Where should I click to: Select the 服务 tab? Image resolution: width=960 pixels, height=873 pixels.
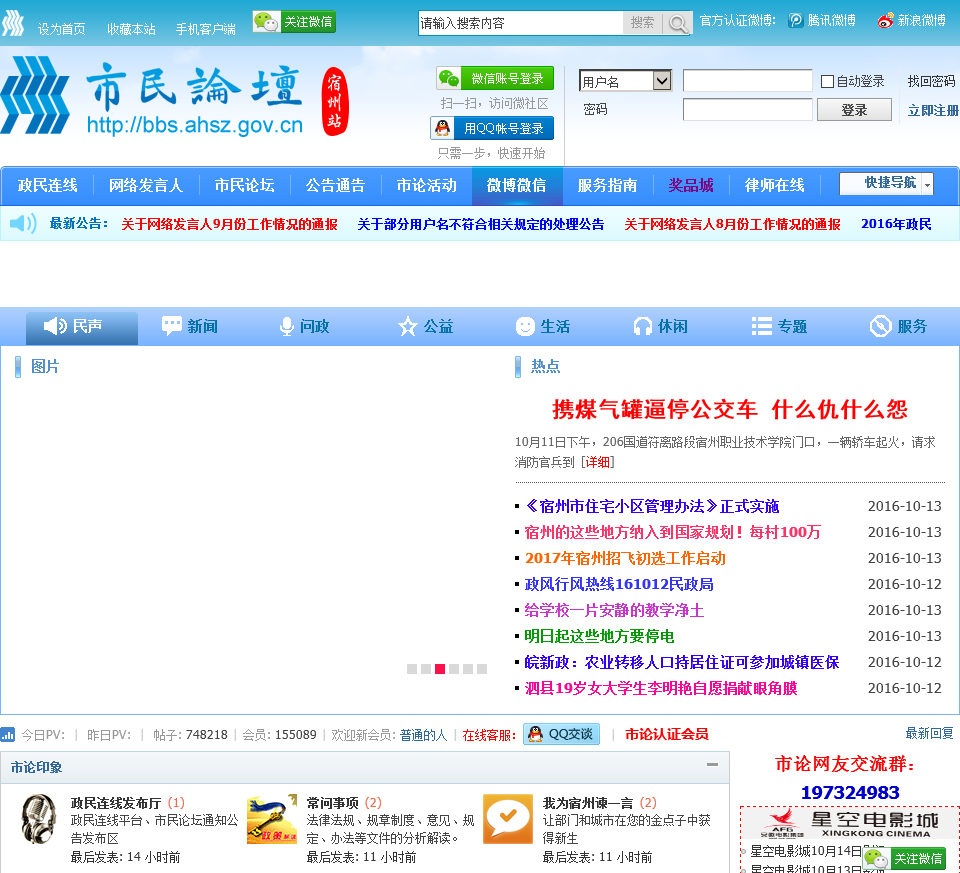(898, 326)
